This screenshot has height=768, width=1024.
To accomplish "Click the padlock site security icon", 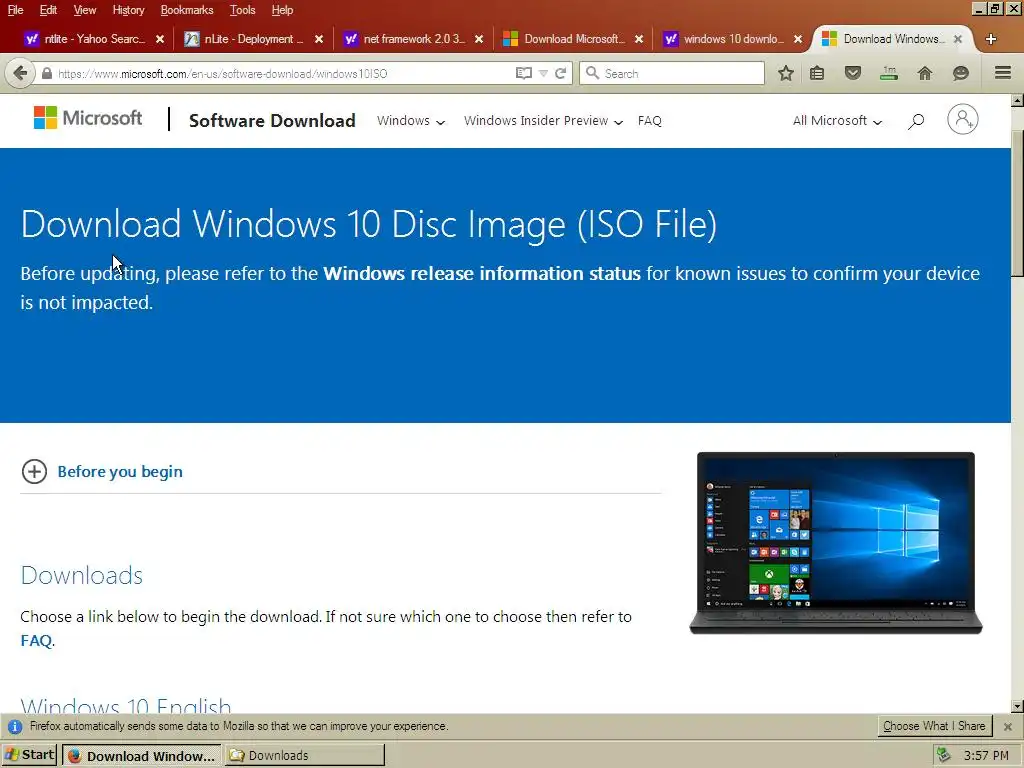I will coord(46,74).
